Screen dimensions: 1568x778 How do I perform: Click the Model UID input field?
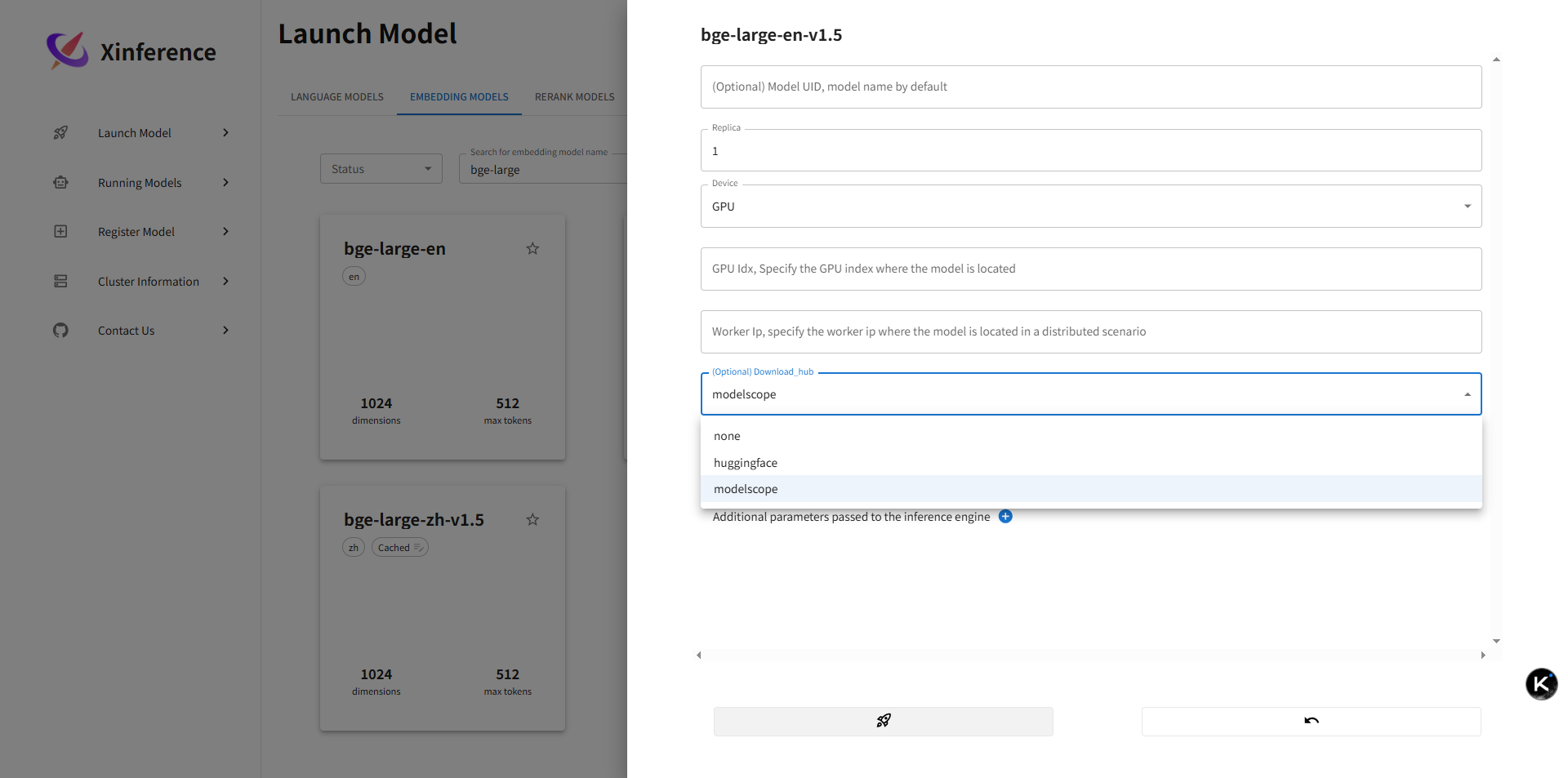click(x=1091, y=87)
